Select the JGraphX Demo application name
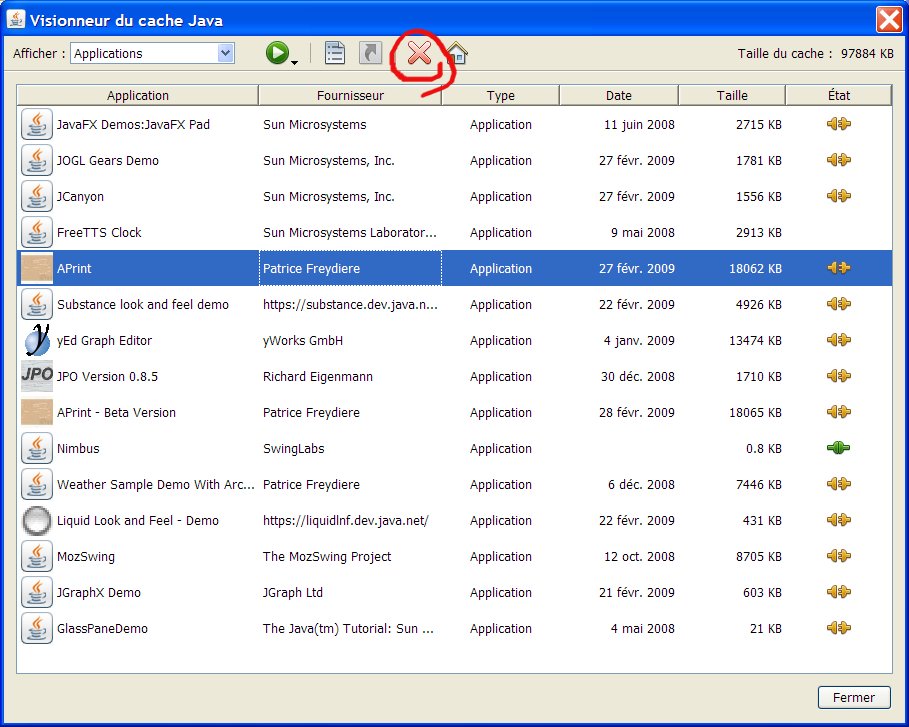Image resolution: width=909 pixels, height=727 pixels. pos(99,592)
